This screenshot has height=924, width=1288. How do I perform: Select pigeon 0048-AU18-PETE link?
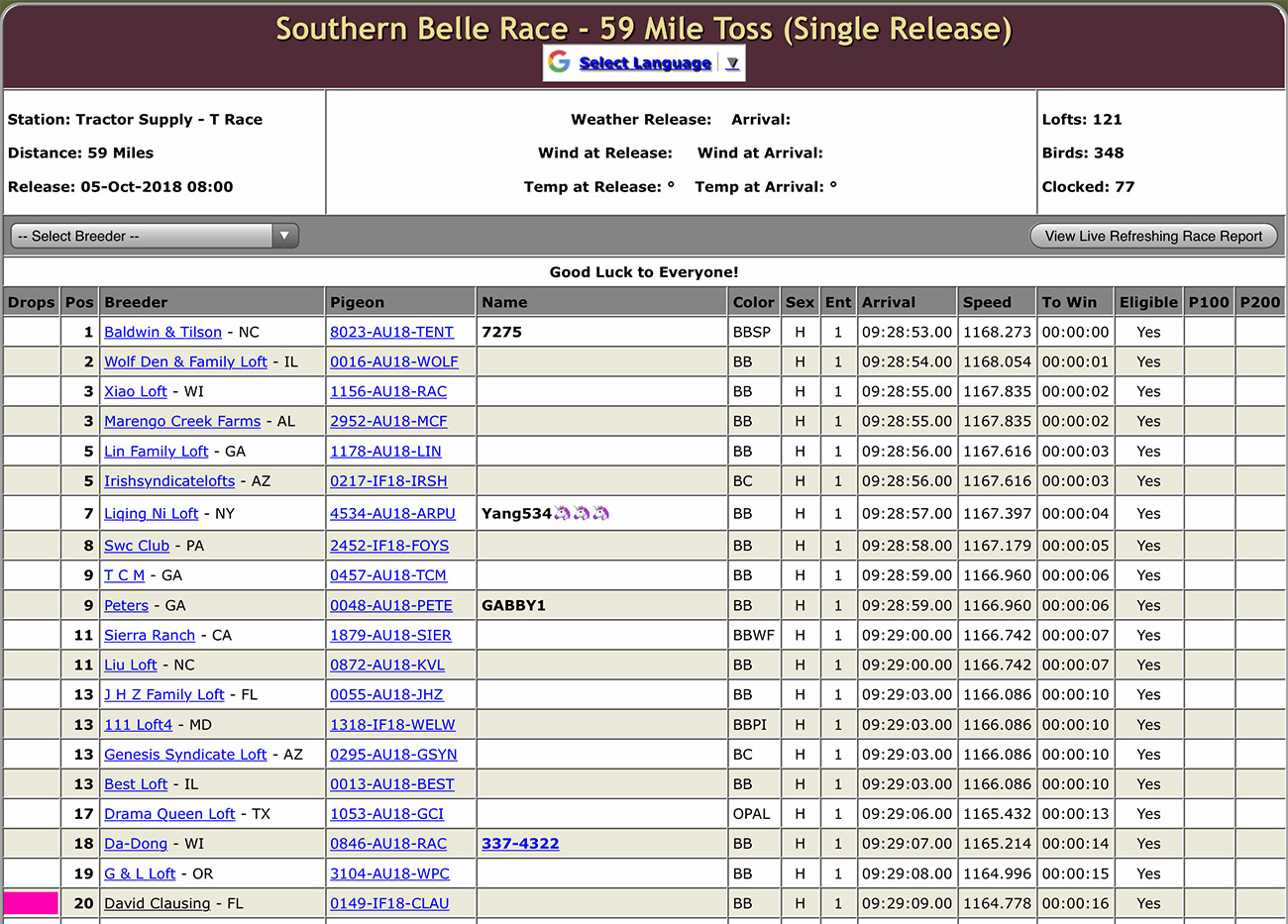(x=390, y=605)
